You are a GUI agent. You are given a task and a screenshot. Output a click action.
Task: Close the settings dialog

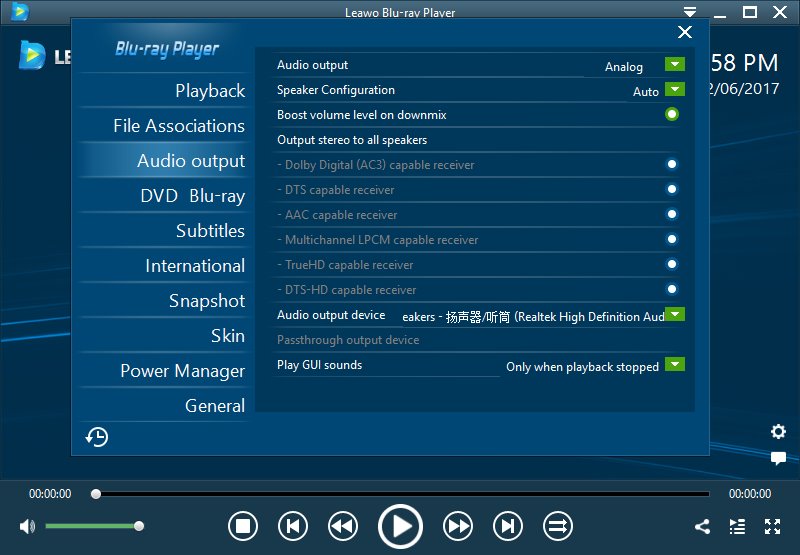[685, 32]
